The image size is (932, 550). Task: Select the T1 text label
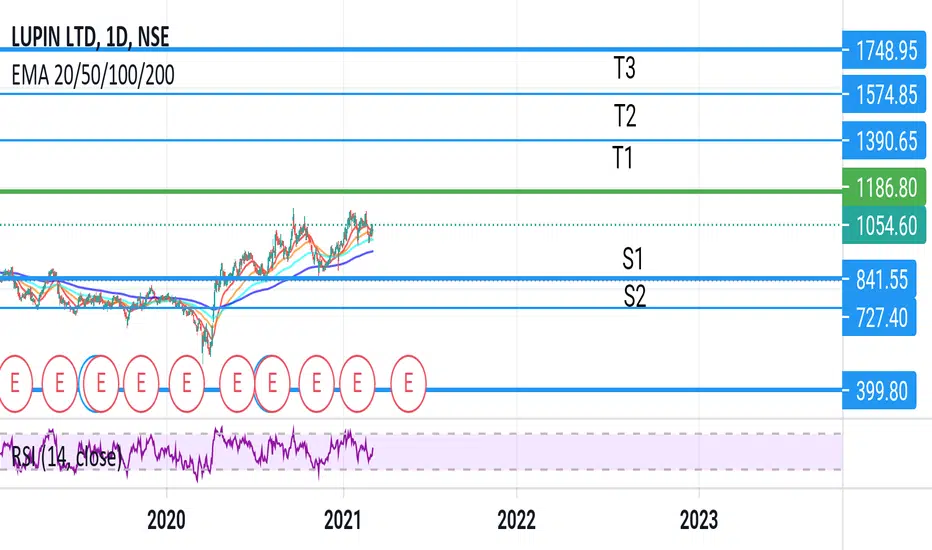point(622,158)
